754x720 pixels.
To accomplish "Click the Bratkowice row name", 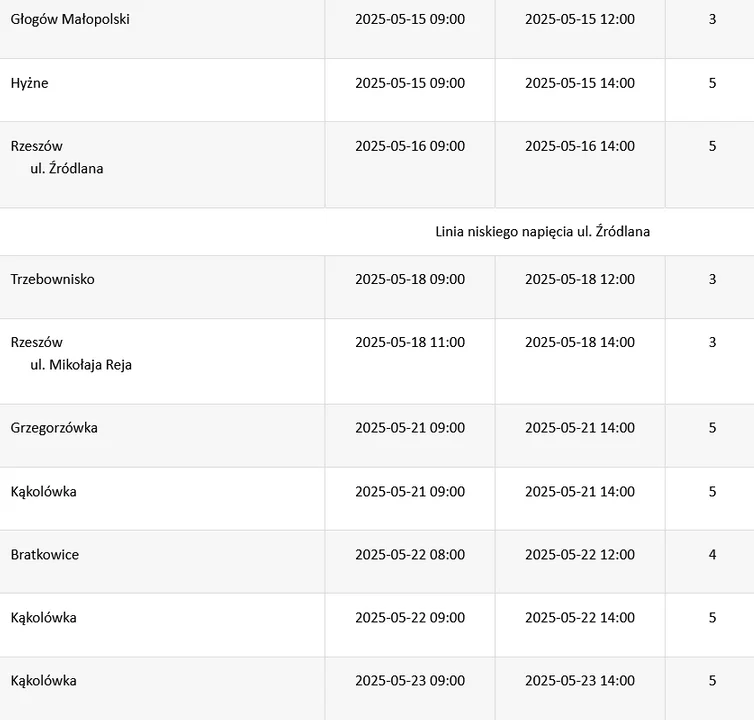I will pos(45,555).
